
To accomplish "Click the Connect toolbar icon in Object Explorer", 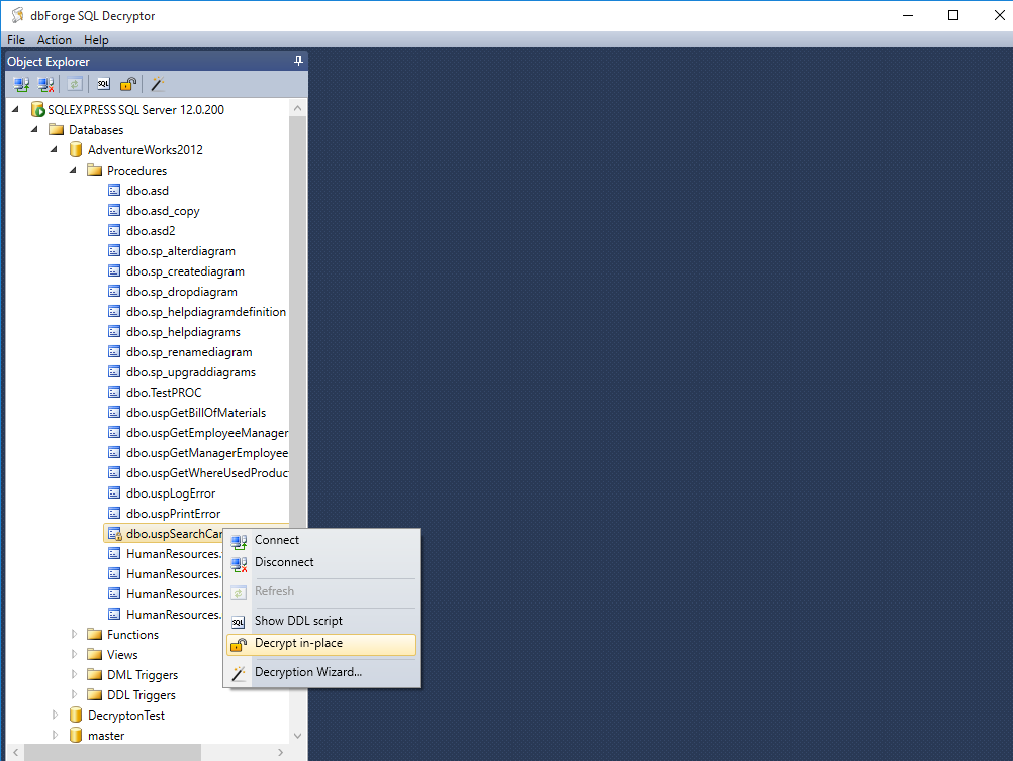I will tap(21, 84).
